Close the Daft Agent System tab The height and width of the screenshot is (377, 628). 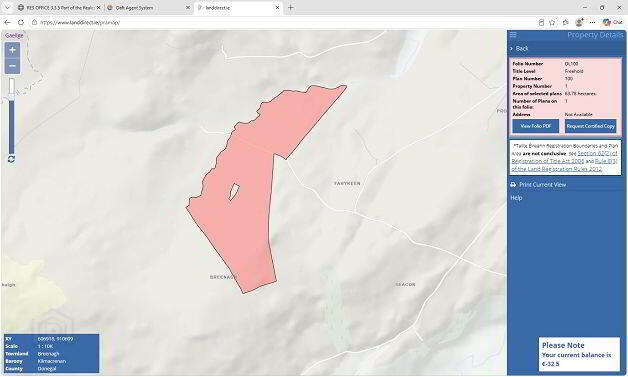point(188,8)
